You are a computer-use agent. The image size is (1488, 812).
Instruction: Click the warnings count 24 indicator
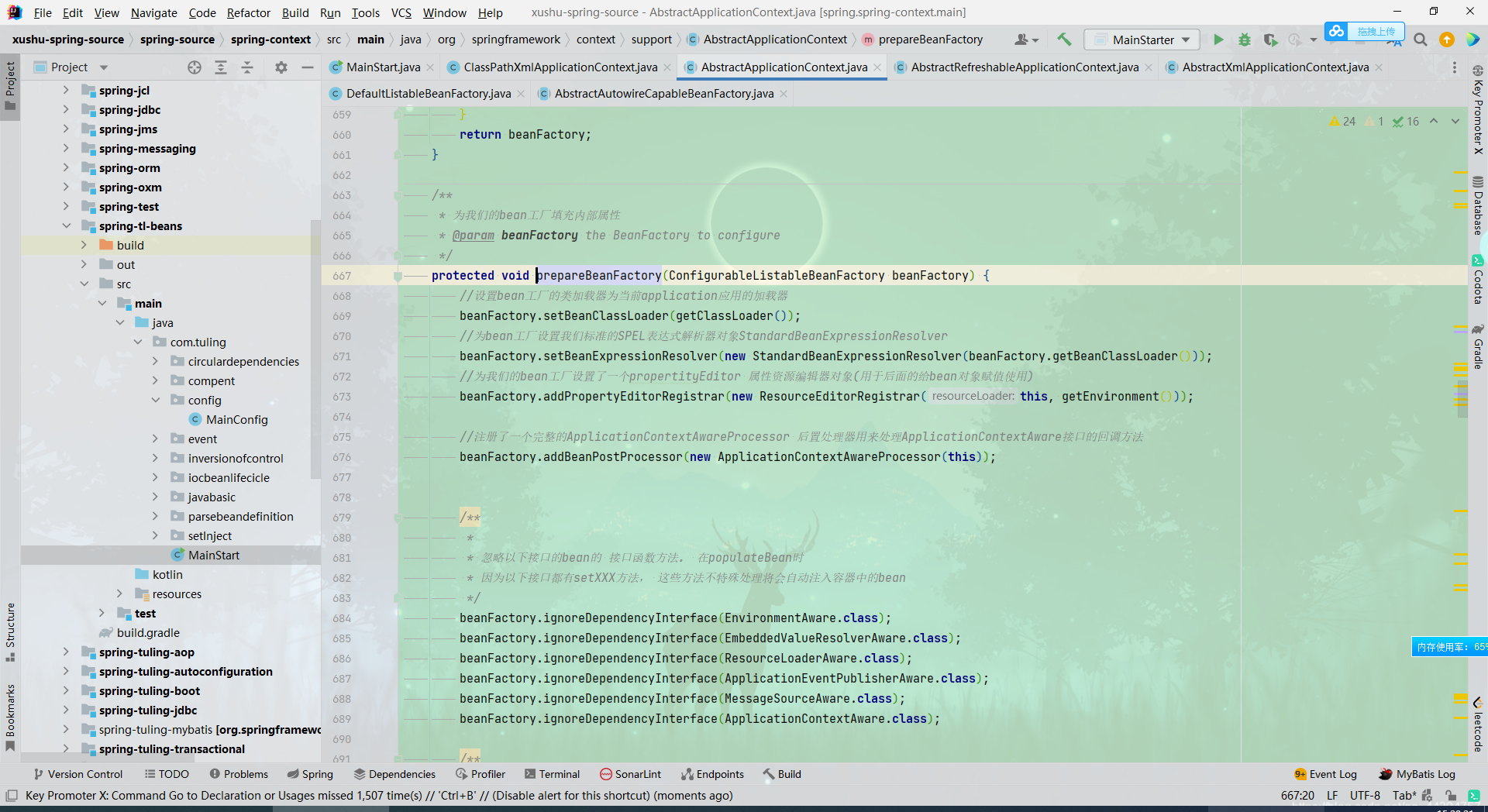[x=1342, y=121]
